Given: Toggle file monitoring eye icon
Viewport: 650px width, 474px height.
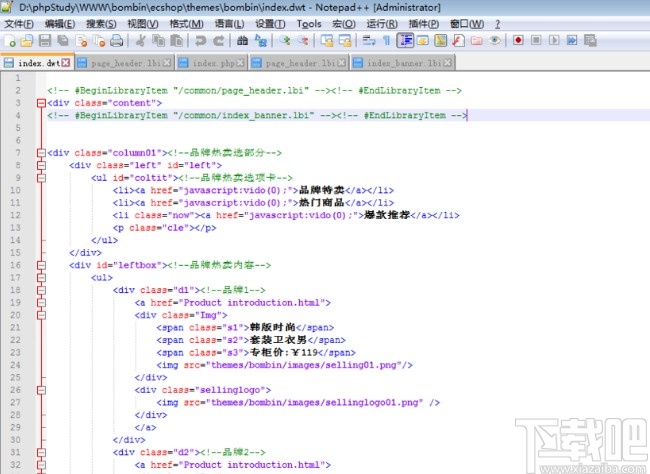Looking at the screenshot, I should (495, 41).
